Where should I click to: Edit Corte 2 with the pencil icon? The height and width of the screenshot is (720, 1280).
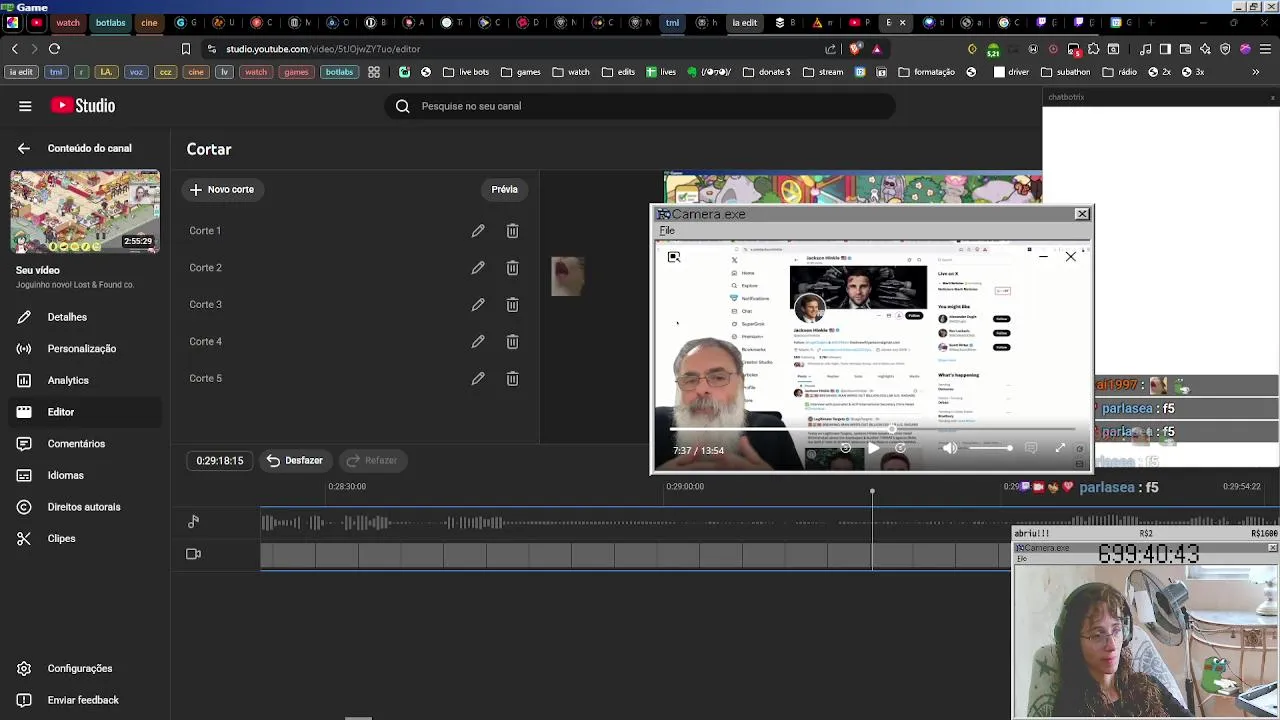pyautogui.click(x=478, y=268)
